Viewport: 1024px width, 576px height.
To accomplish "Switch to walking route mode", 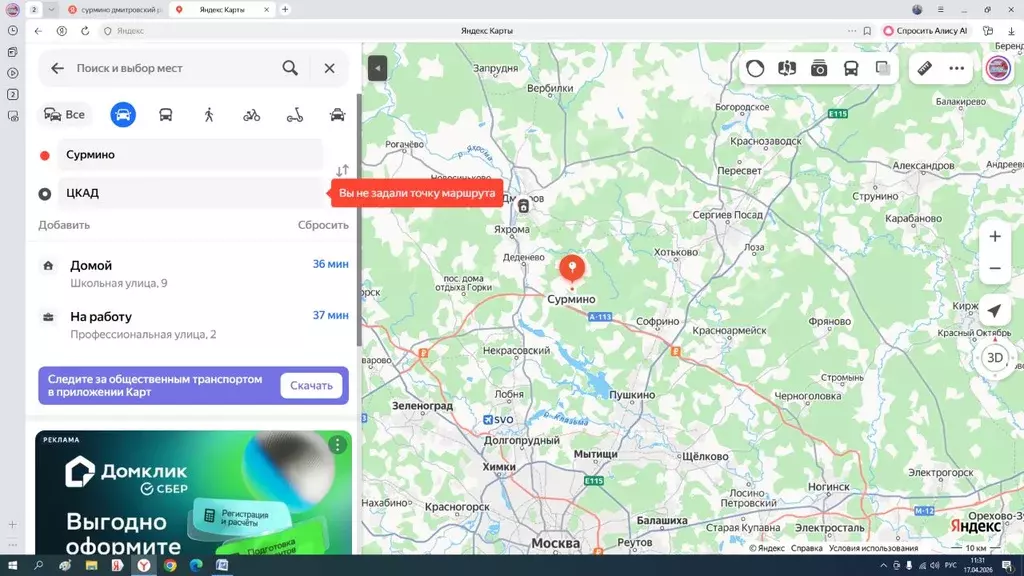I will [x=209, y=115].
